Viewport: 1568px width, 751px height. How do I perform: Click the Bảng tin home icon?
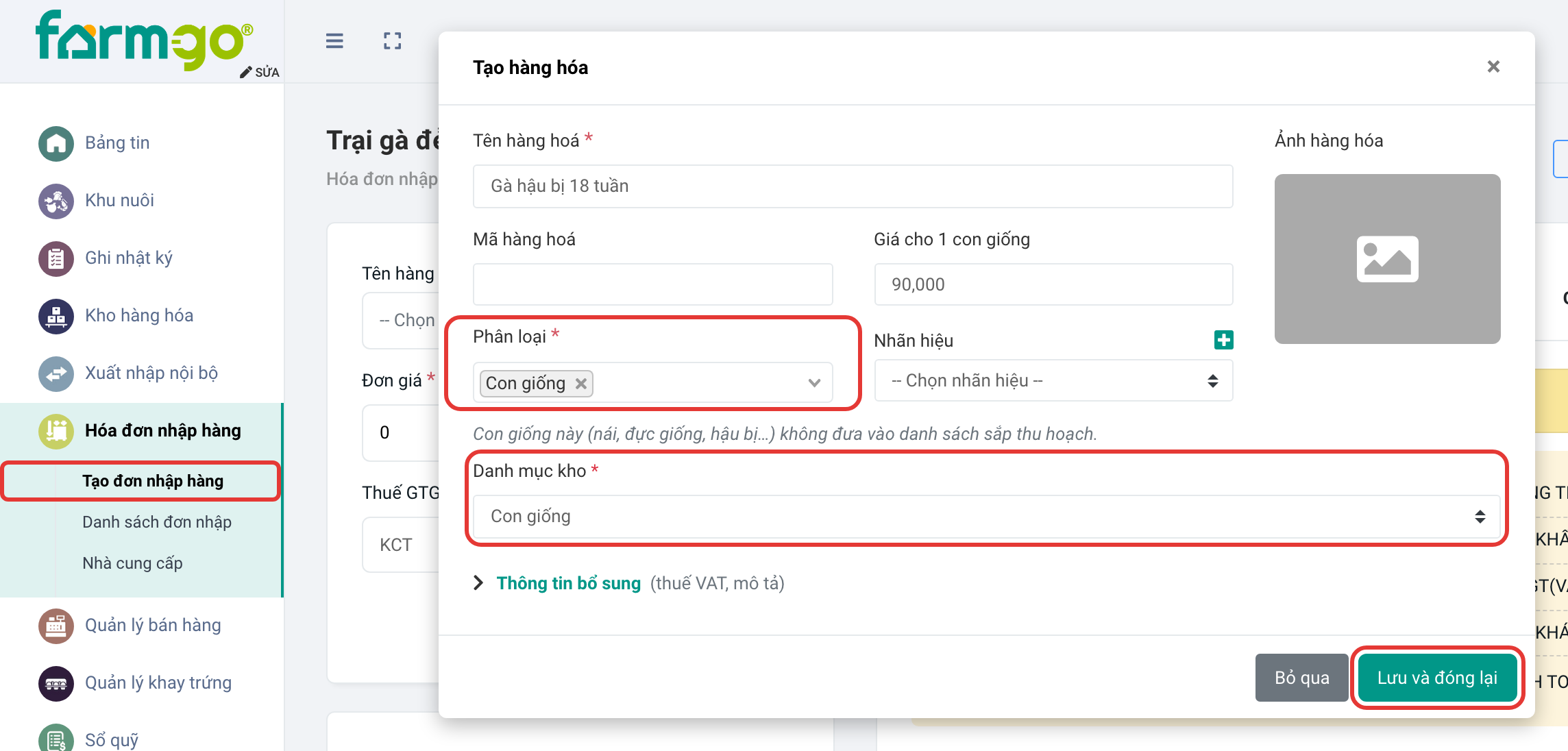pos(56,143)
